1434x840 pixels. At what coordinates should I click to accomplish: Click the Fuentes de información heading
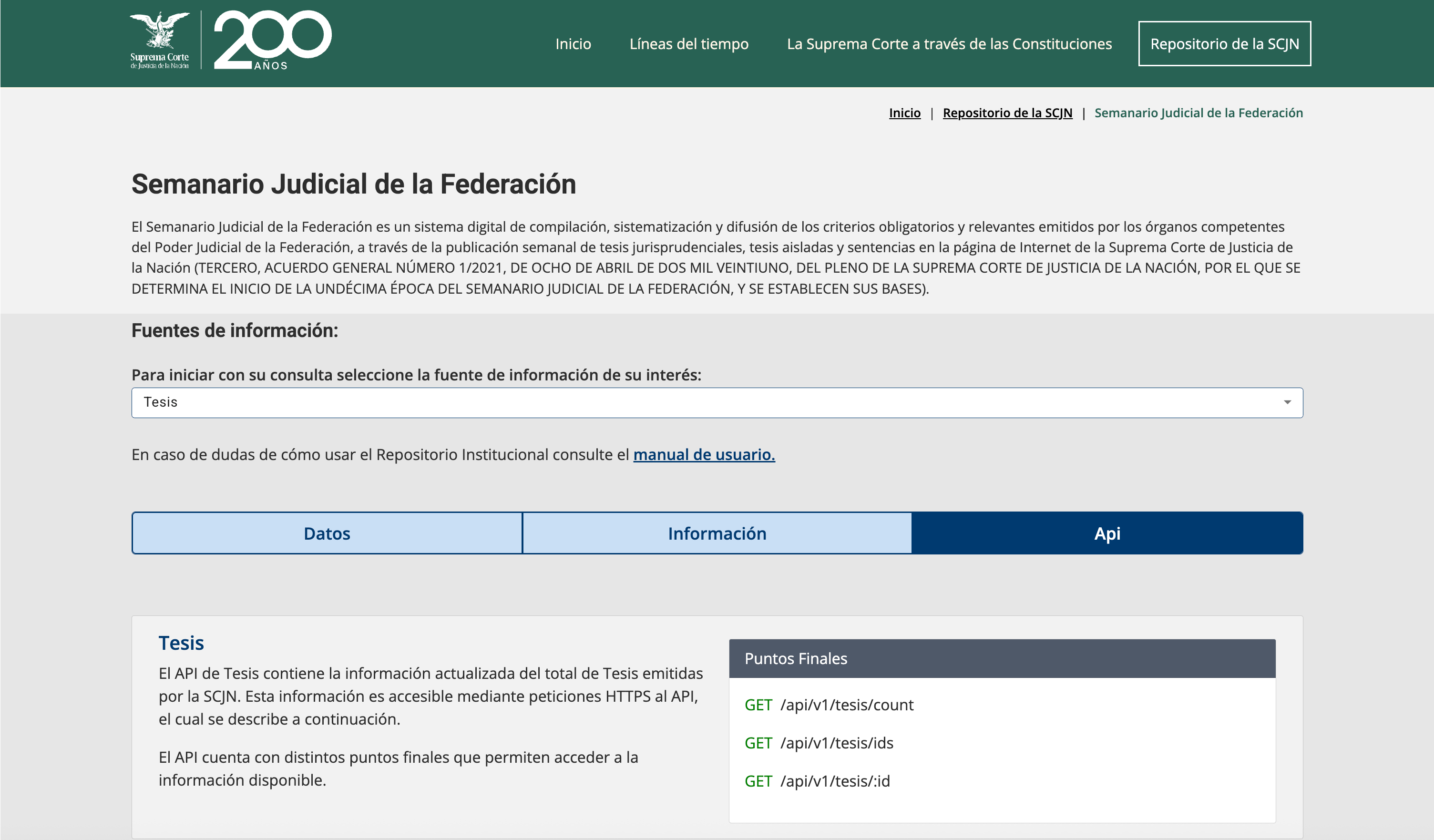click(235, 330)
